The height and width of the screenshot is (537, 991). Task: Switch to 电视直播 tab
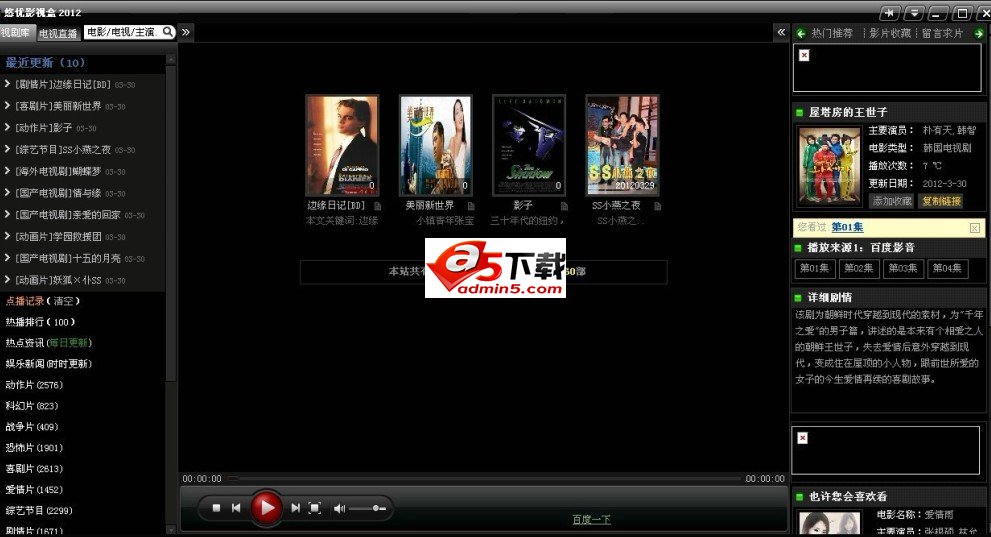click(x=58, y=33)
